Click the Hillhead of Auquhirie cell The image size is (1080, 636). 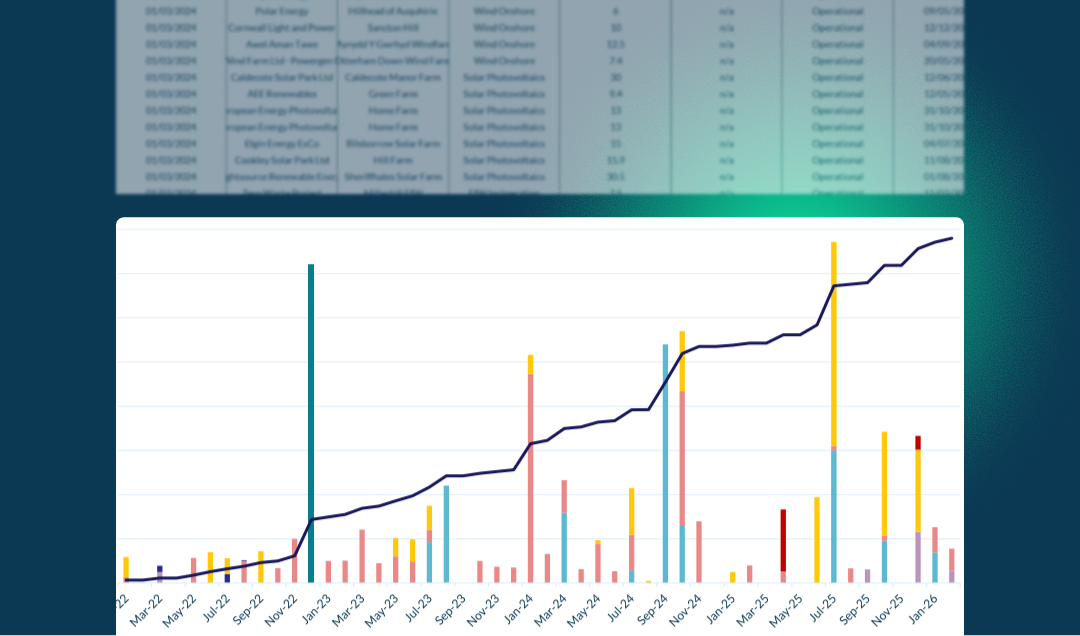pos(393,11)
